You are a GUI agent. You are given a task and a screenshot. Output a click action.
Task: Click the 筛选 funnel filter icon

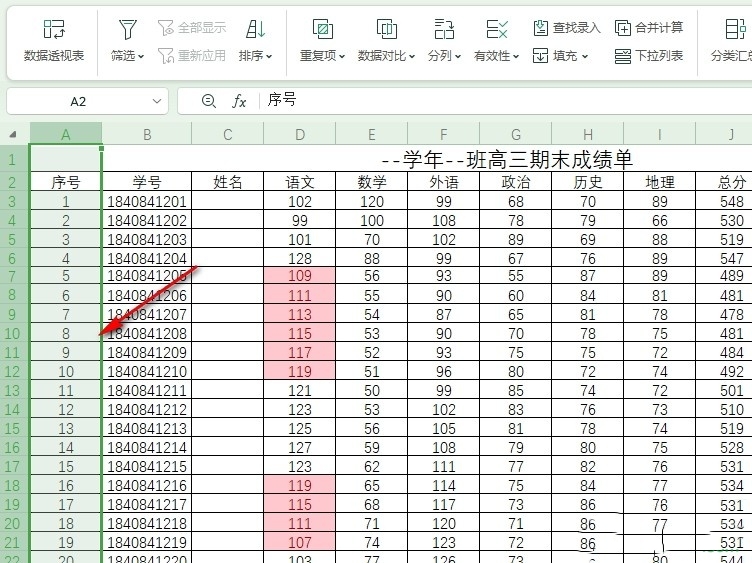pyautogui.click(x=128, y=30)
